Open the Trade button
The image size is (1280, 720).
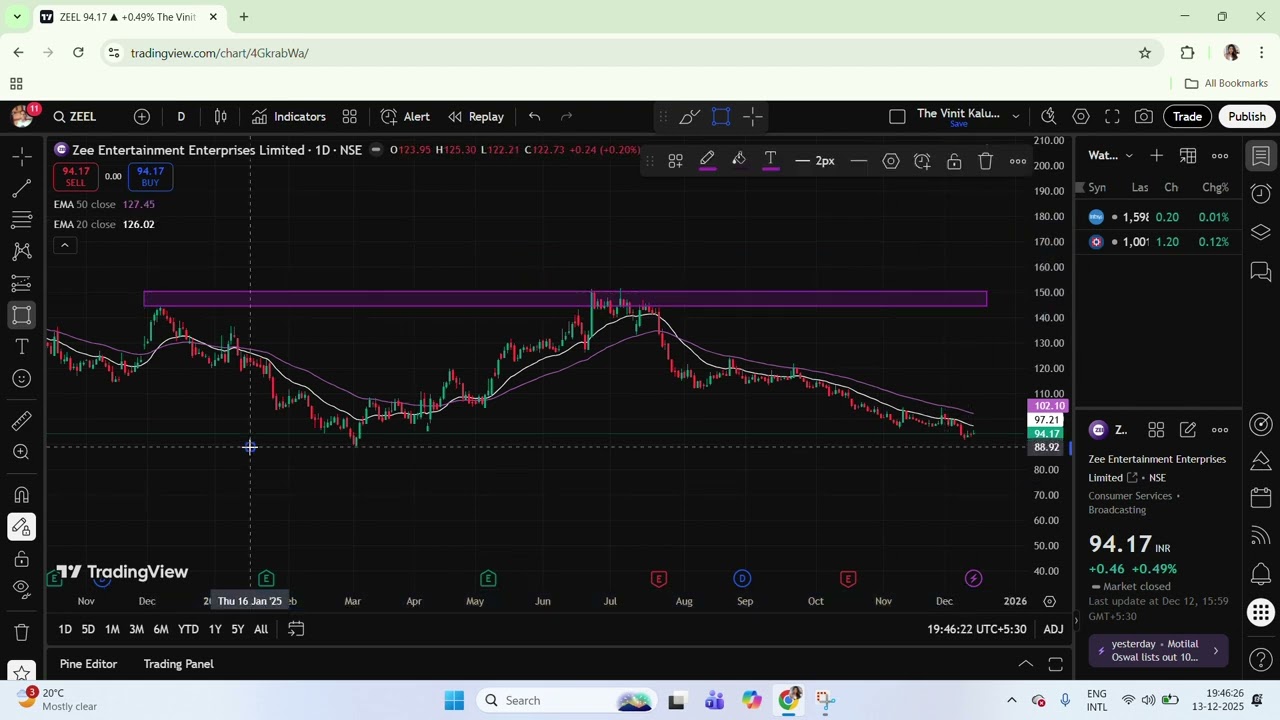1187,117
